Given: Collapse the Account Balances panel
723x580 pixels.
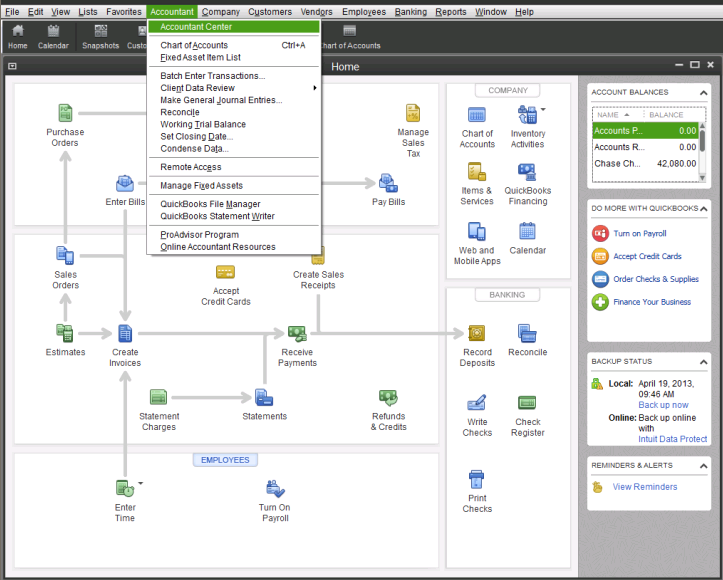Looking at the screenshot, I should [703, 93].
